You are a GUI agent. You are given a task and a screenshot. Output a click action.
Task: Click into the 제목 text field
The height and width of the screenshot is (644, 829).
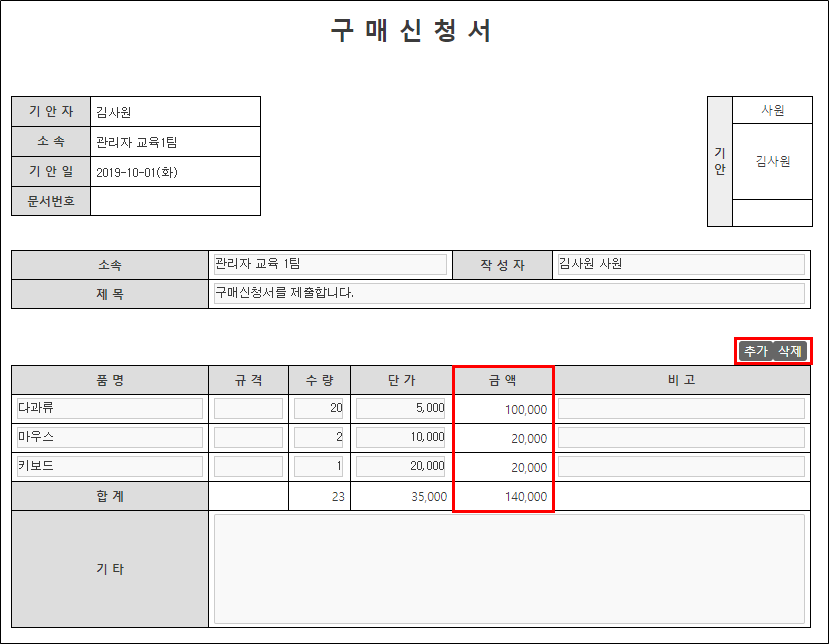508,293
